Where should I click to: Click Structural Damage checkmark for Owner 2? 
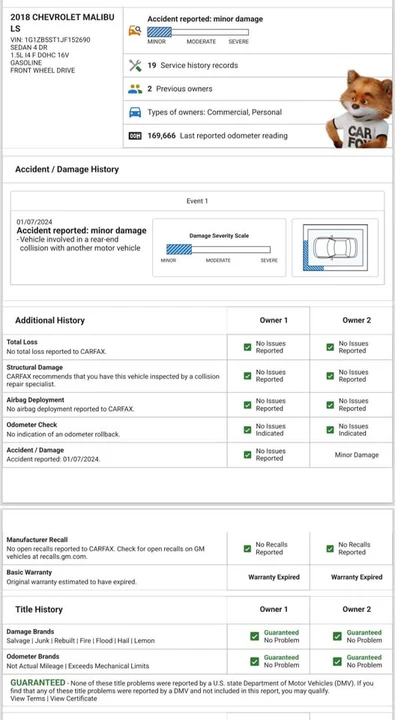tap(330, 376)
